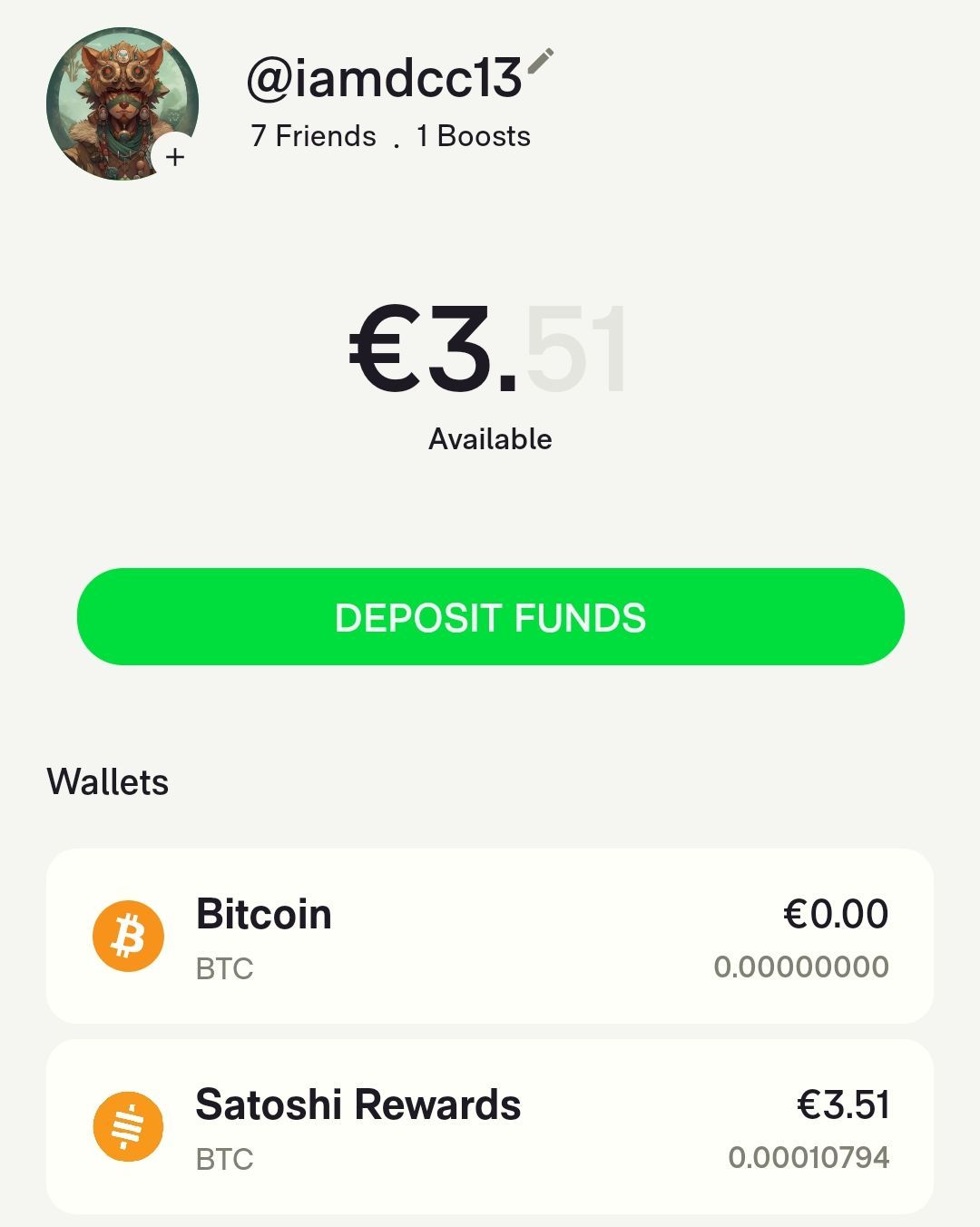Click the BTC ticker under Bitcoin

224,969
